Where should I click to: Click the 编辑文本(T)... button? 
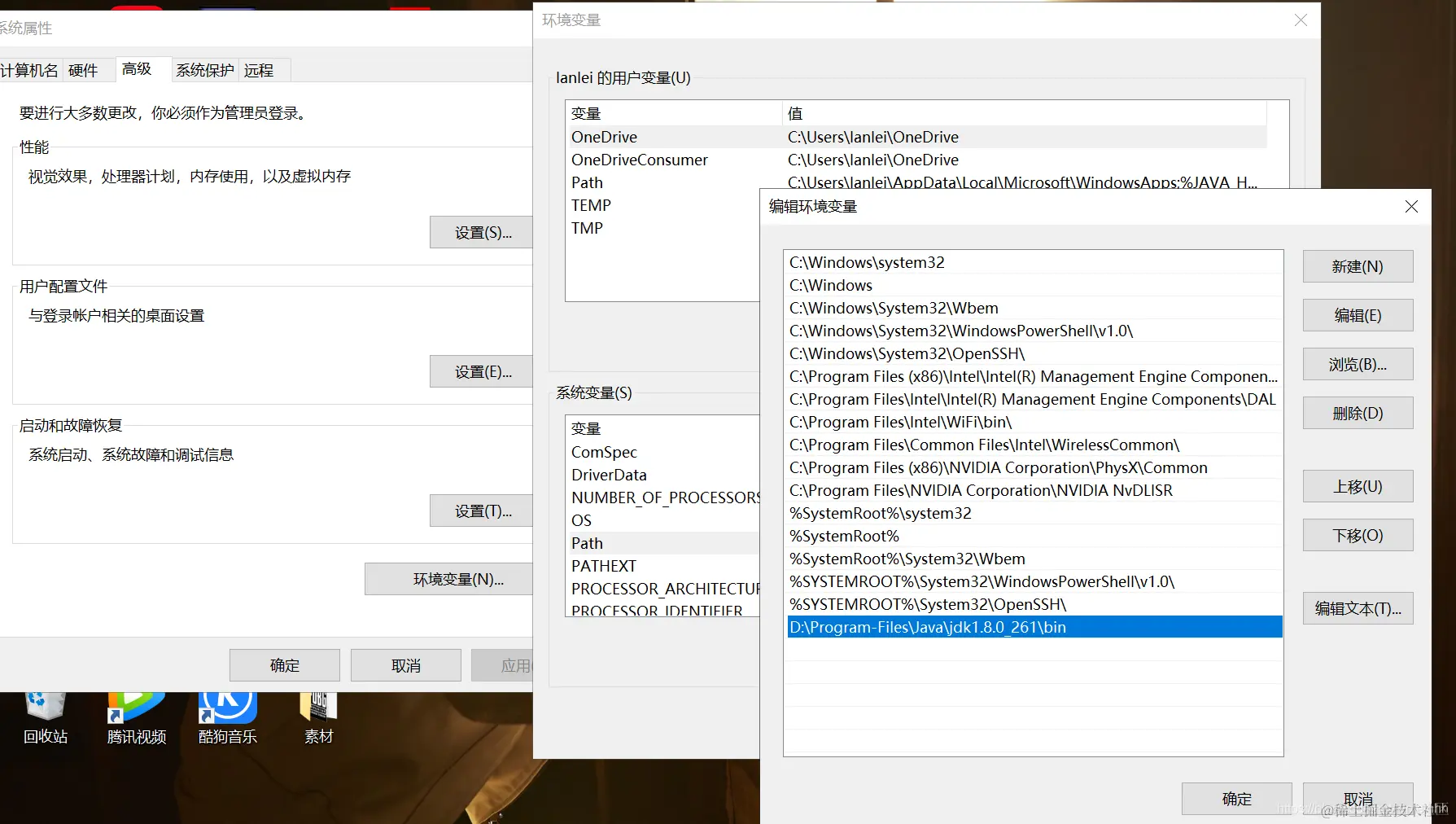click(x=1358, y=608)
